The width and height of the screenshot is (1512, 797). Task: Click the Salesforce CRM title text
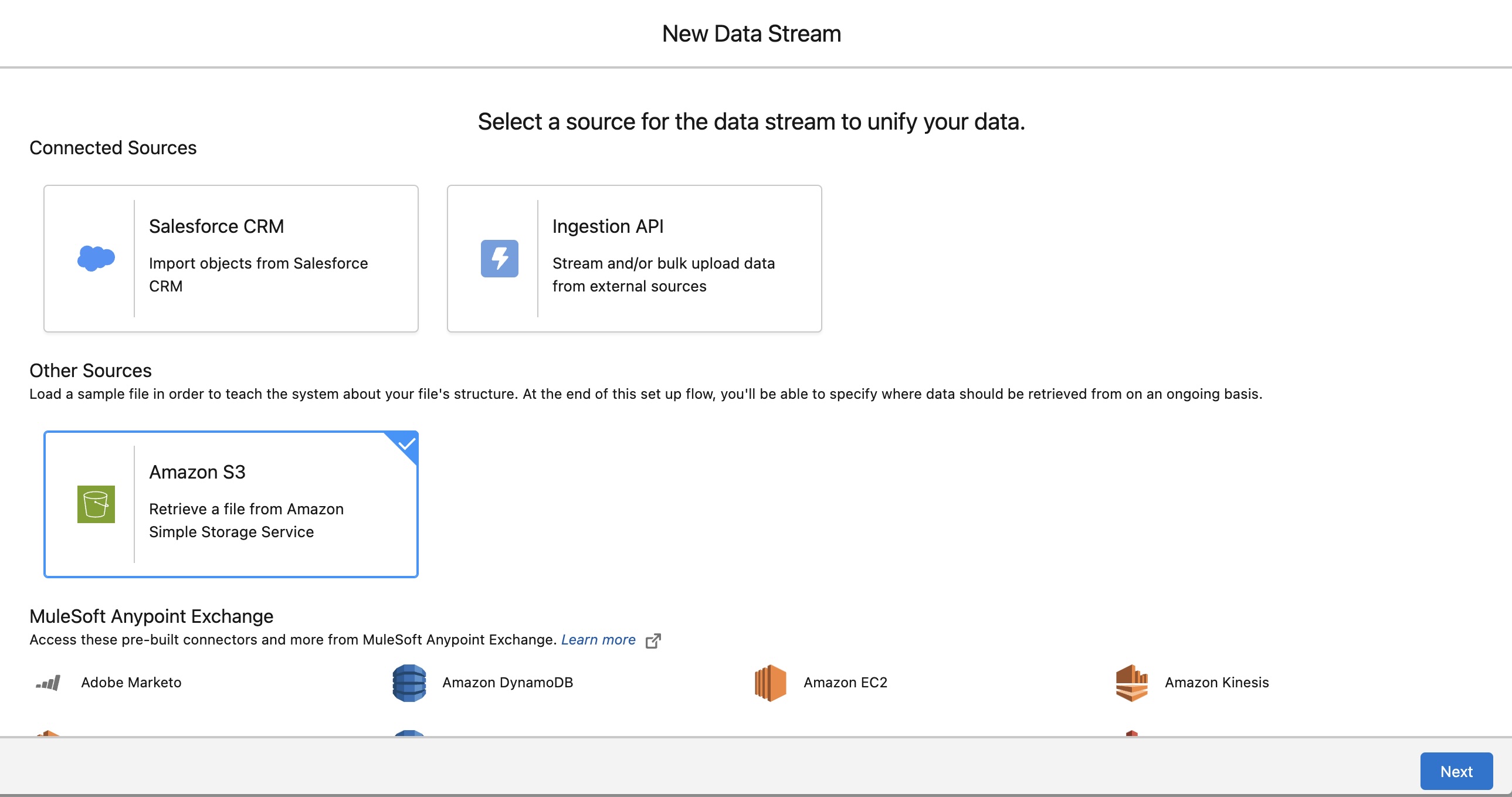pyautogui.click(x=216, y=226)
